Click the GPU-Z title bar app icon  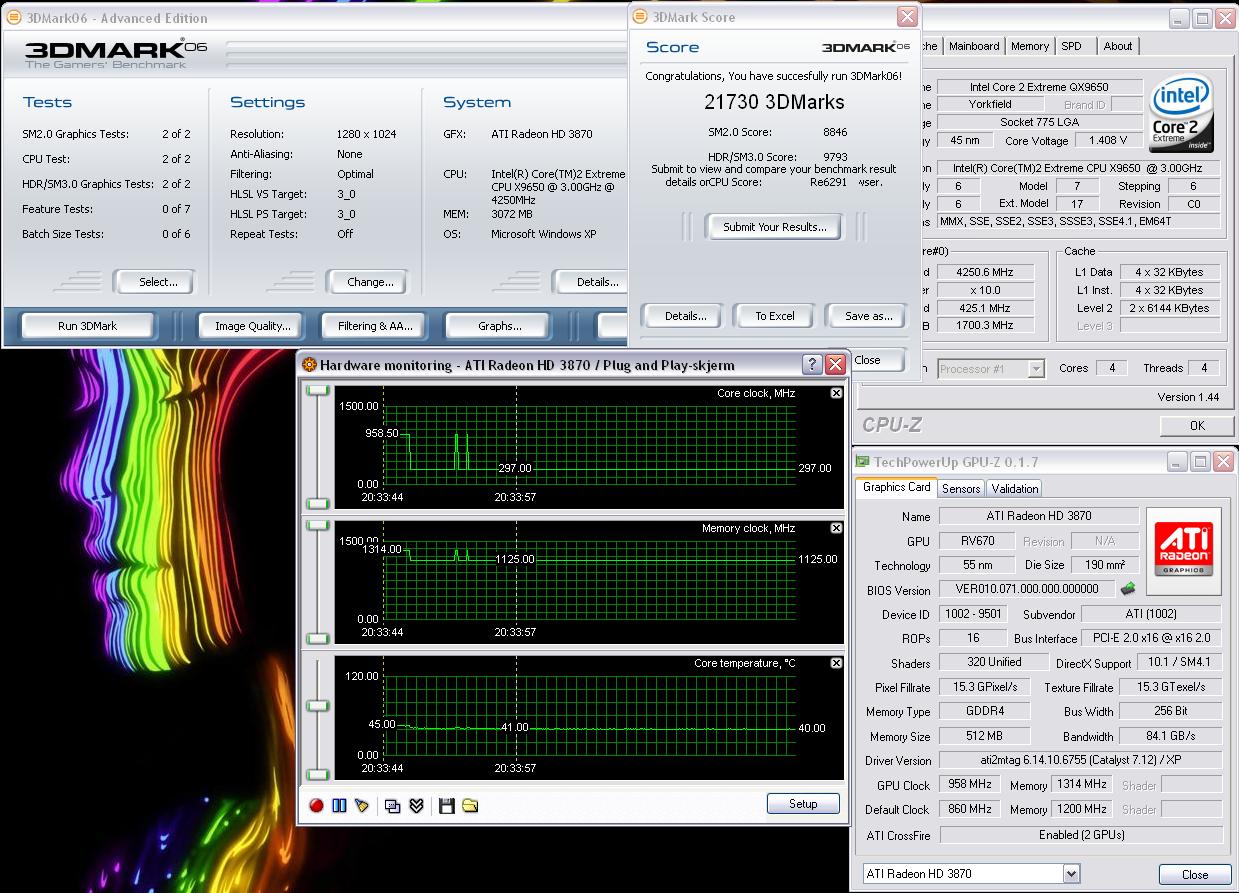pos(864,461)
